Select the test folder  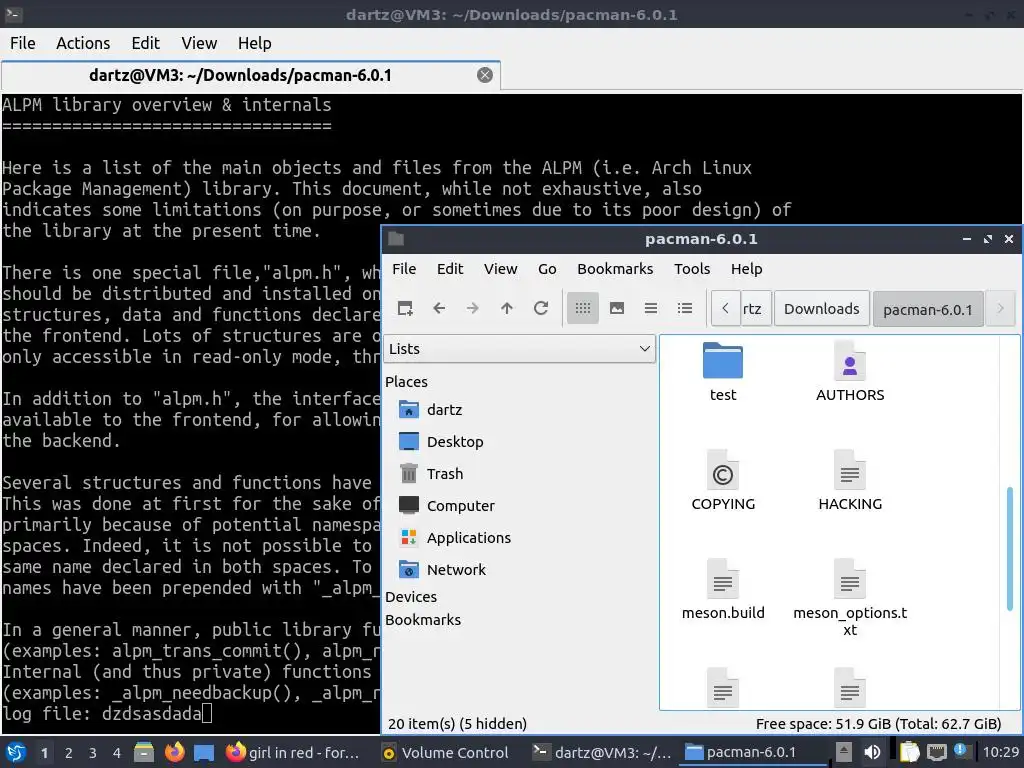click(722, 372)
